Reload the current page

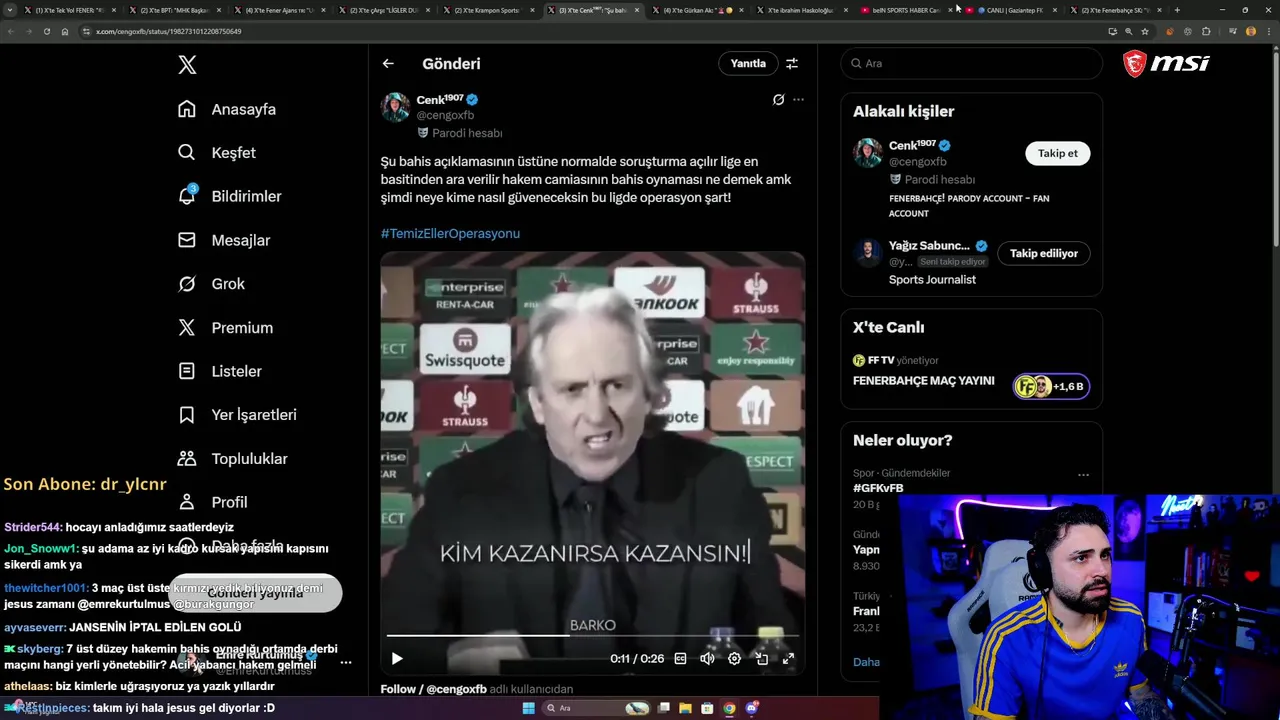click(x=46, y=31)
